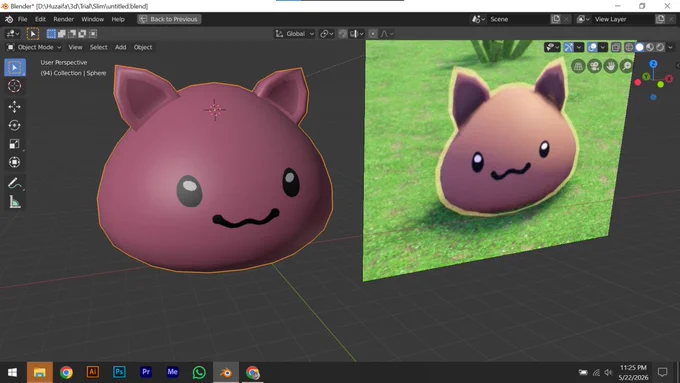This screenshot has width=680, height=383.
Task: Switch viewport to wireframe shading
Action: click(x=629, y=47)
